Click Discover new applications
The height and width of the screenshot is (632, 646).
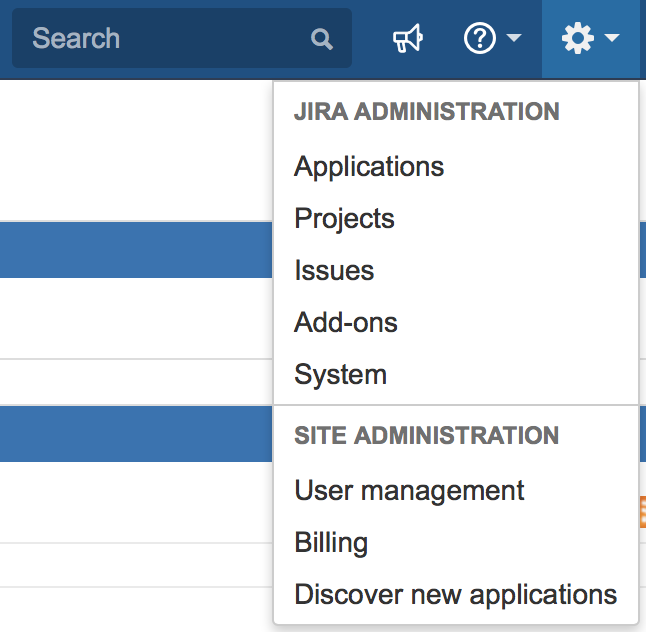coord(455,594)
